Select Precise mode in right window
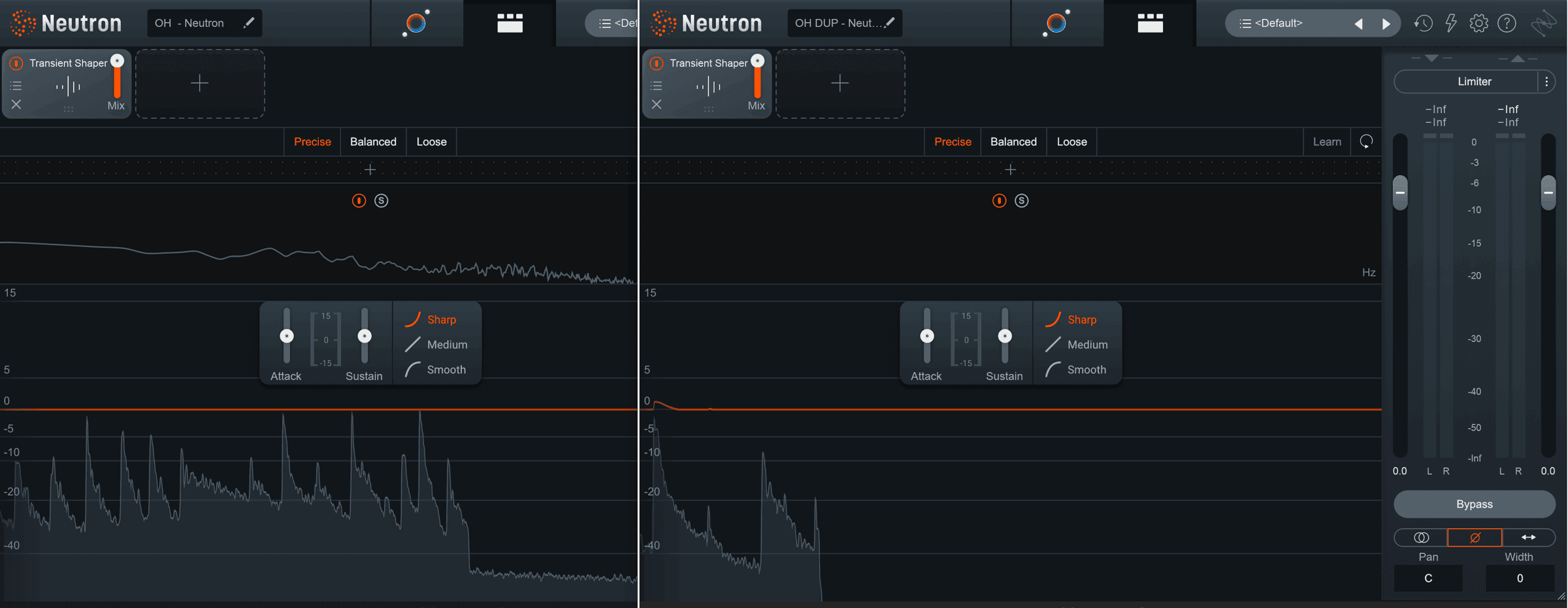Viewport: 1568px width, 608px height. tap(953, 142)
